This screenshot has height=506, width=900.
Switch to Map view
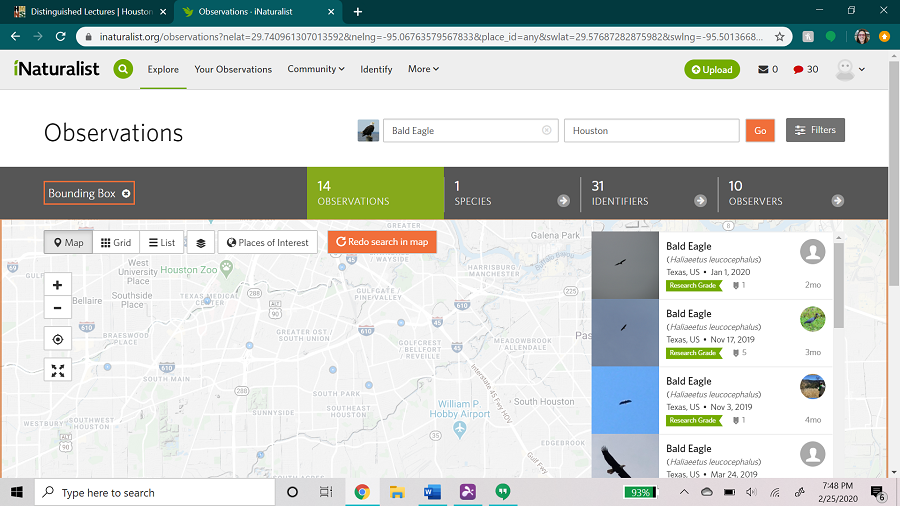(68, 243)
